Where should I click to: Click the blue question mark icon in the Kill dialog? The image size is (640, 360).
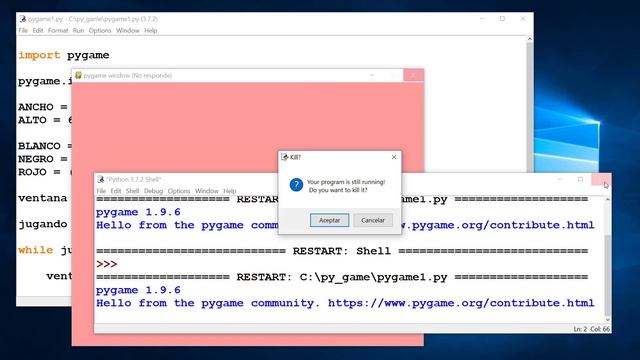coord(296,185)
